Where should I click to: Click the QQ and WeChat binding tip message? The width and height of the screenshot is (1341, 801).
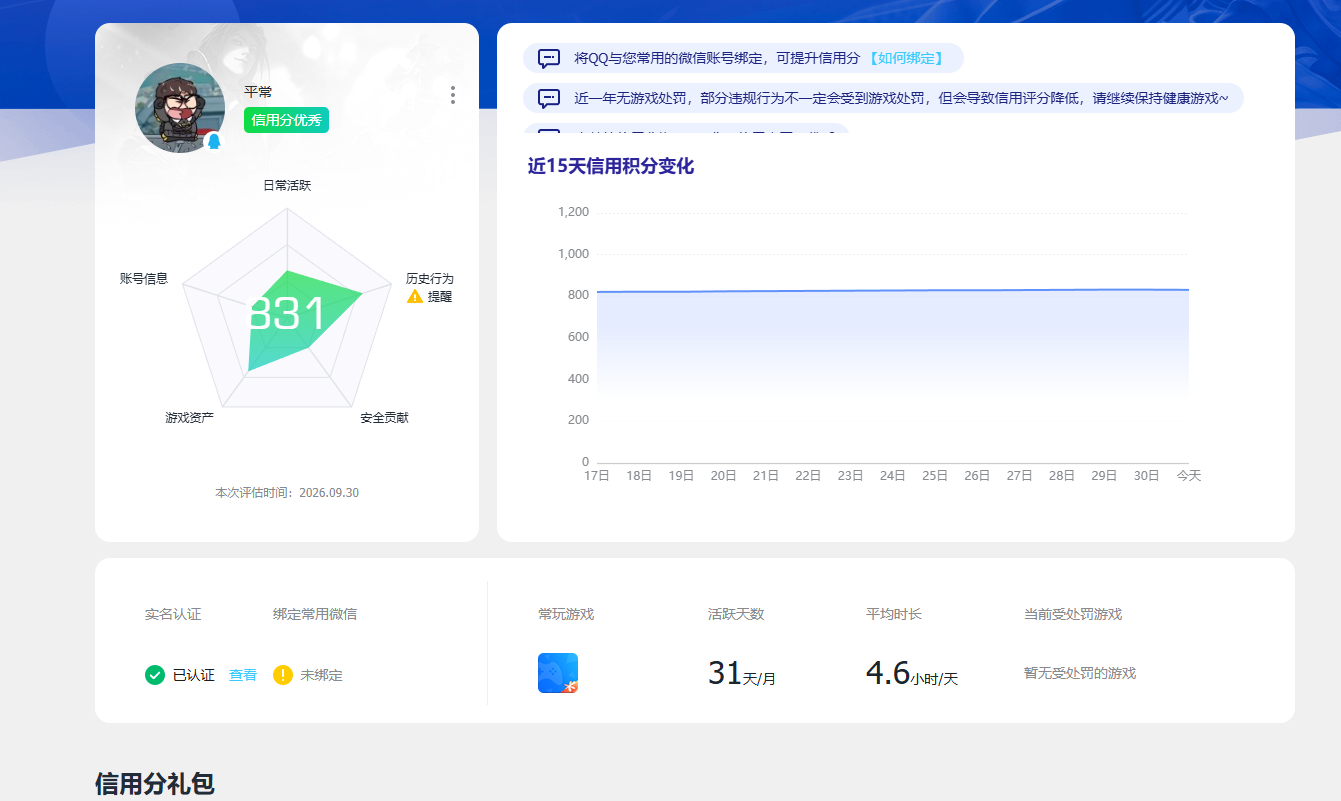(x=743, y=58)
